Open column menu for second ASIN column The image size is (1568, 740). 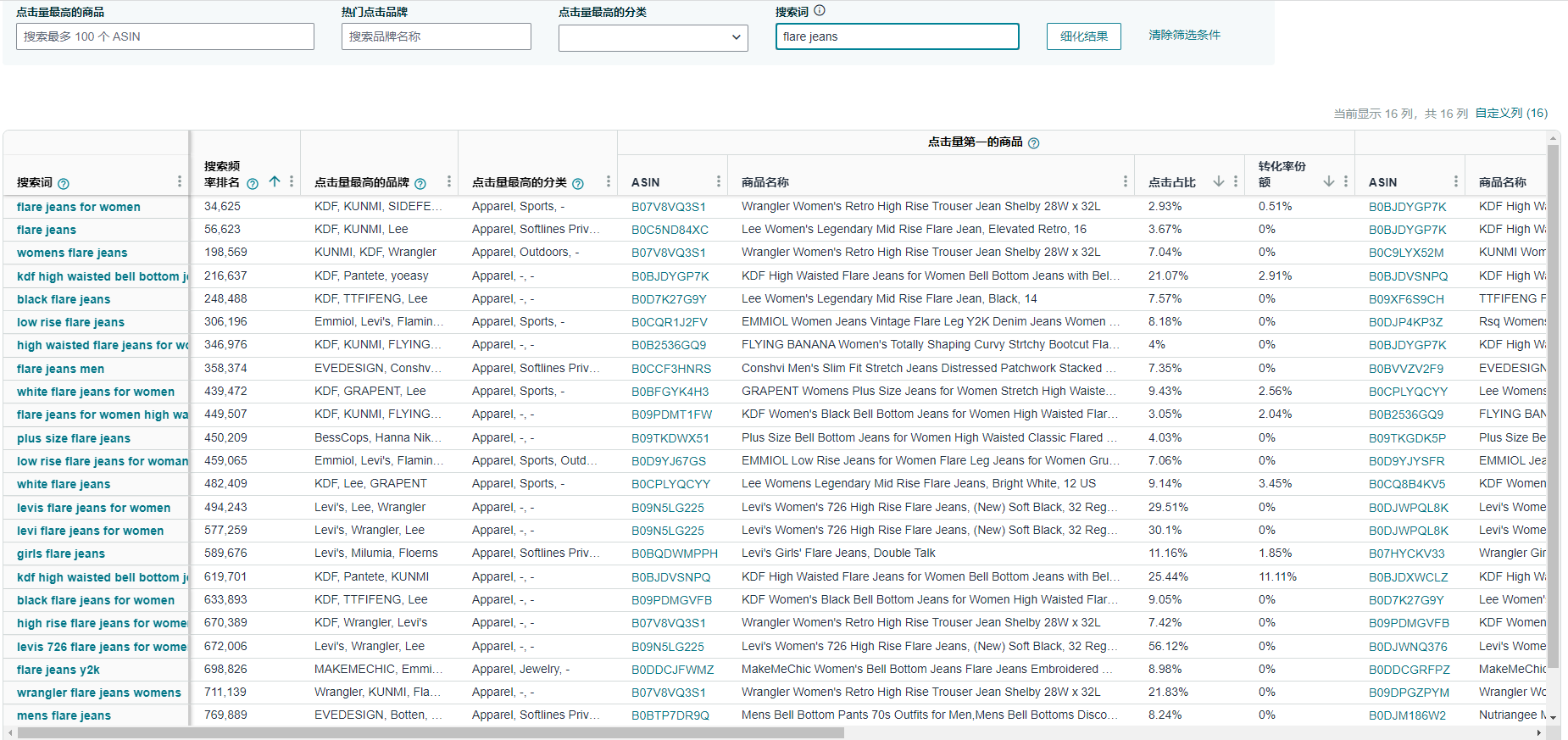[x=1456, y=181]
